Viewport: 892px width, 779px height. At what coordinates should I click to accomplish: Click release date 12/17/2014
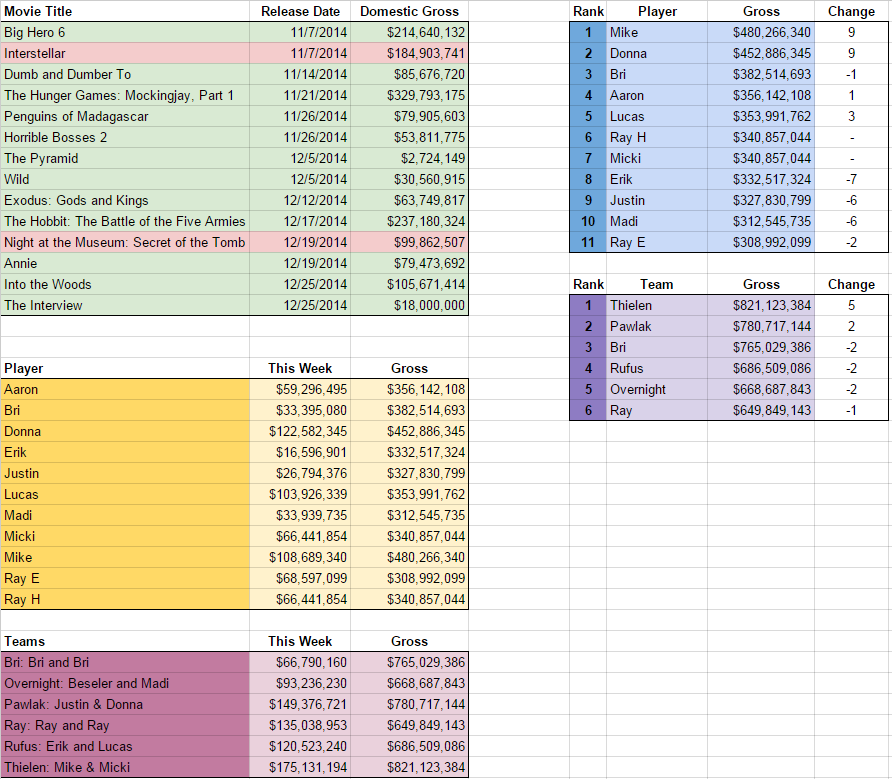300,221
